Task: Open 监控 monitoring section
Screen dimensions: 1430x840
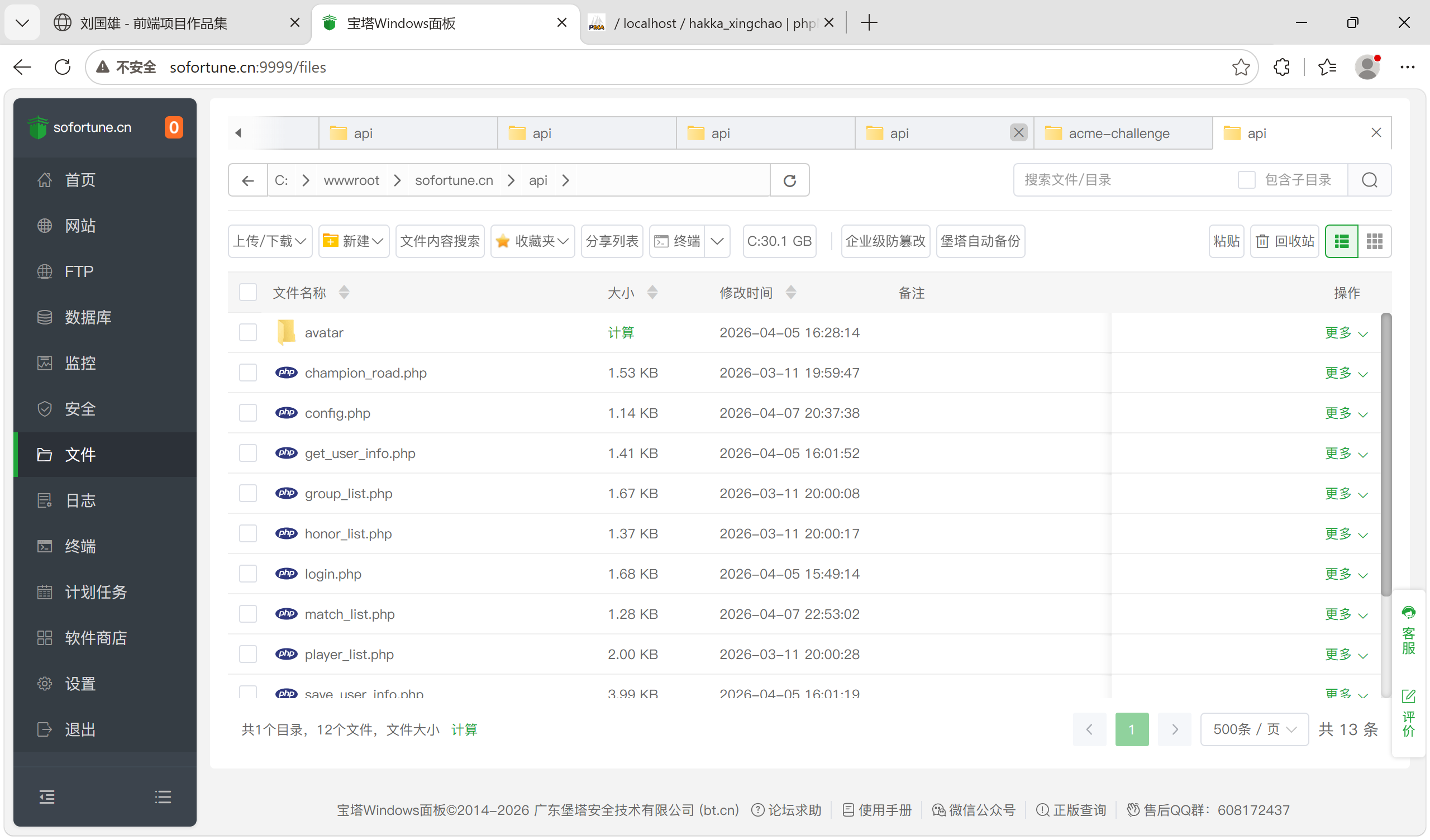Action: 105,363
